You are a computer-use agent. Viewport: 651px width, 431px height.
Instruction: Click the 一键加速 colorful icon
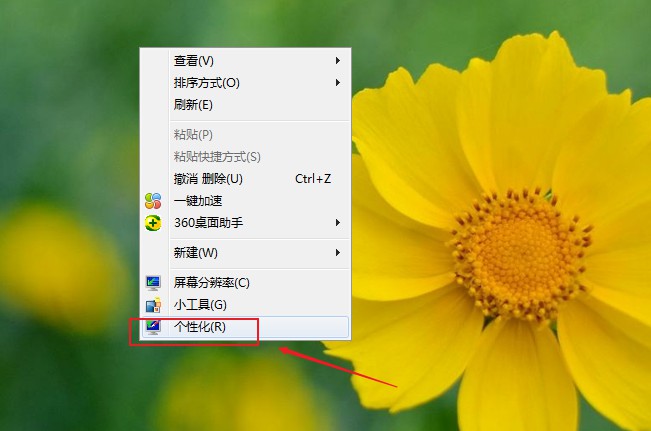point(153,201)
